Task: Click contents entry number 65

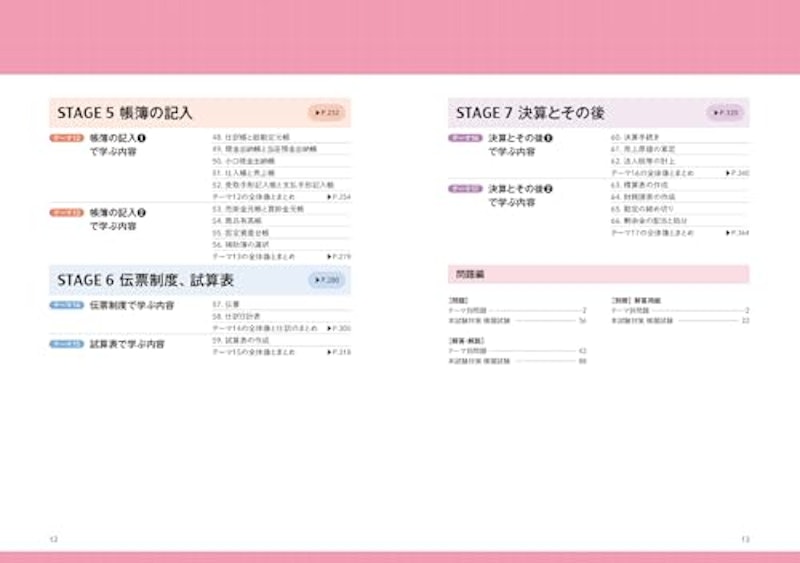Action: [x=642, y=209]
